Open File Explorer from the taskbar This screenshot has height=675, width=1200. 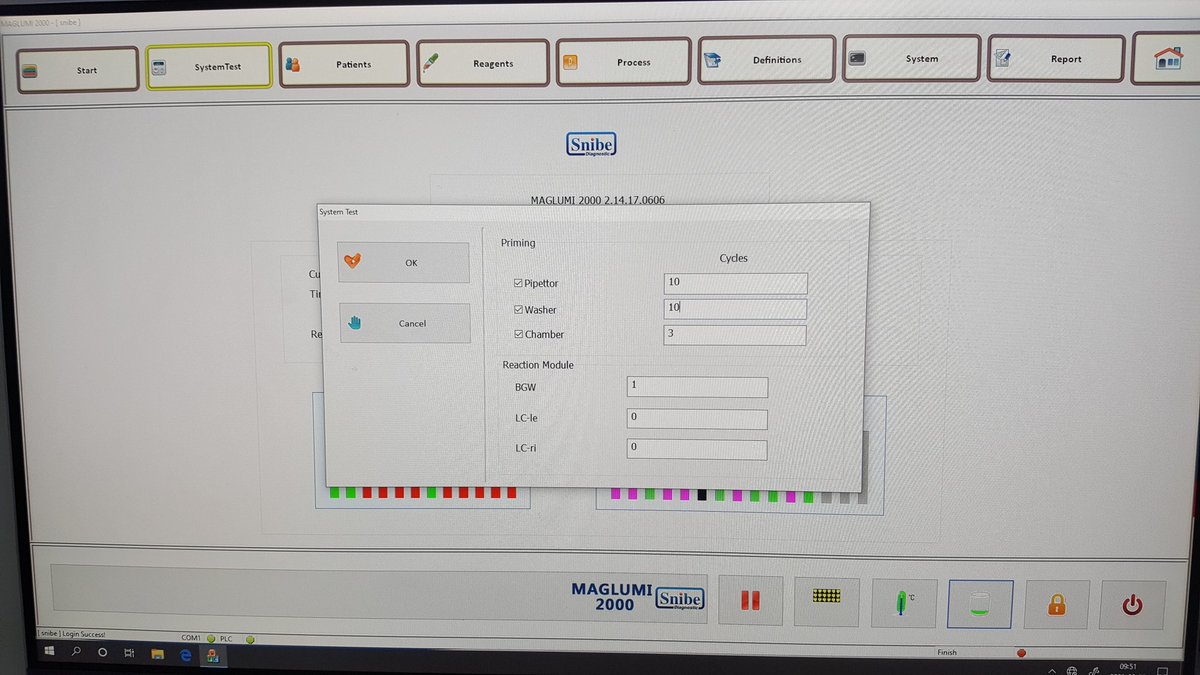coord(157,656)
